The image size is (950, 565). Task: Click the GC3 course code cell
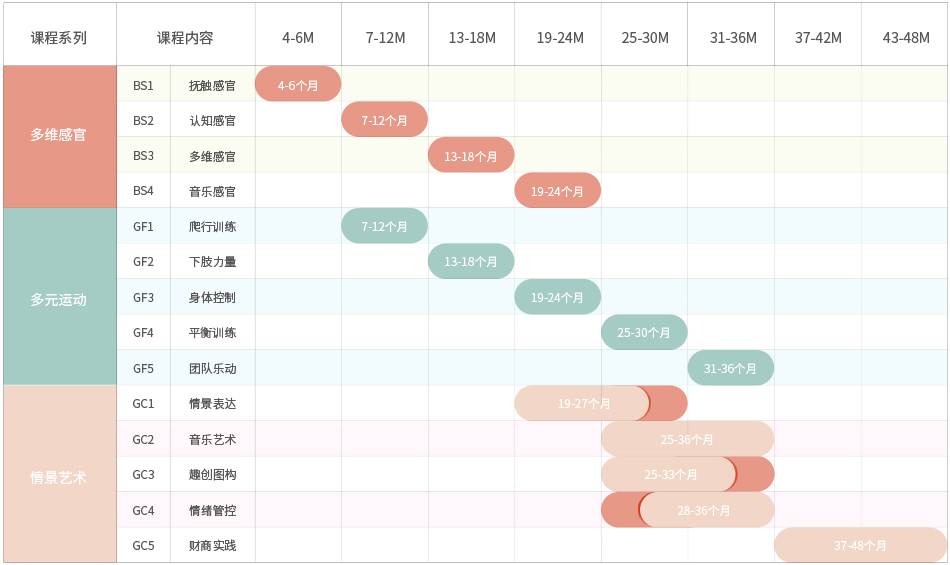click(x=143, y=474)
